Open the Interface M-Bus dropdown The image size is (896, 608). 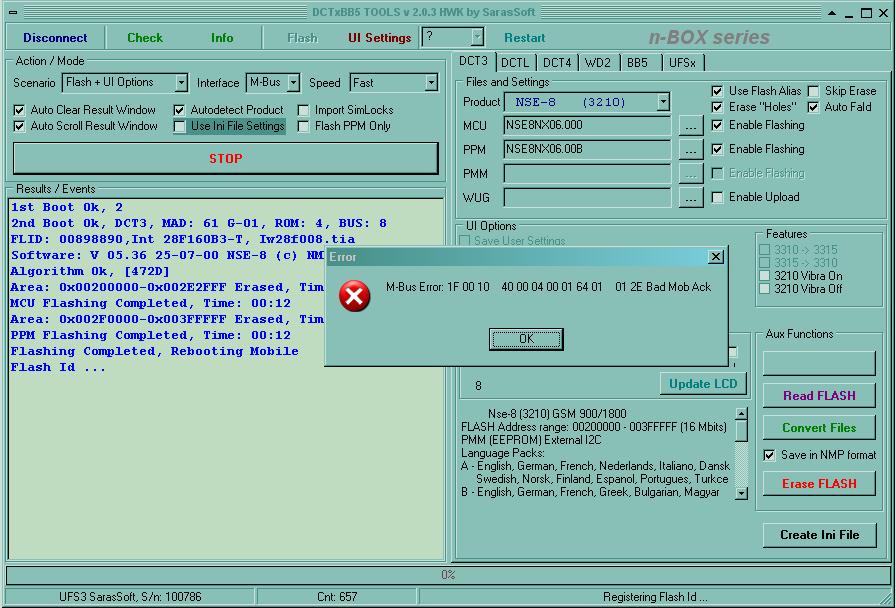[293, 83]
